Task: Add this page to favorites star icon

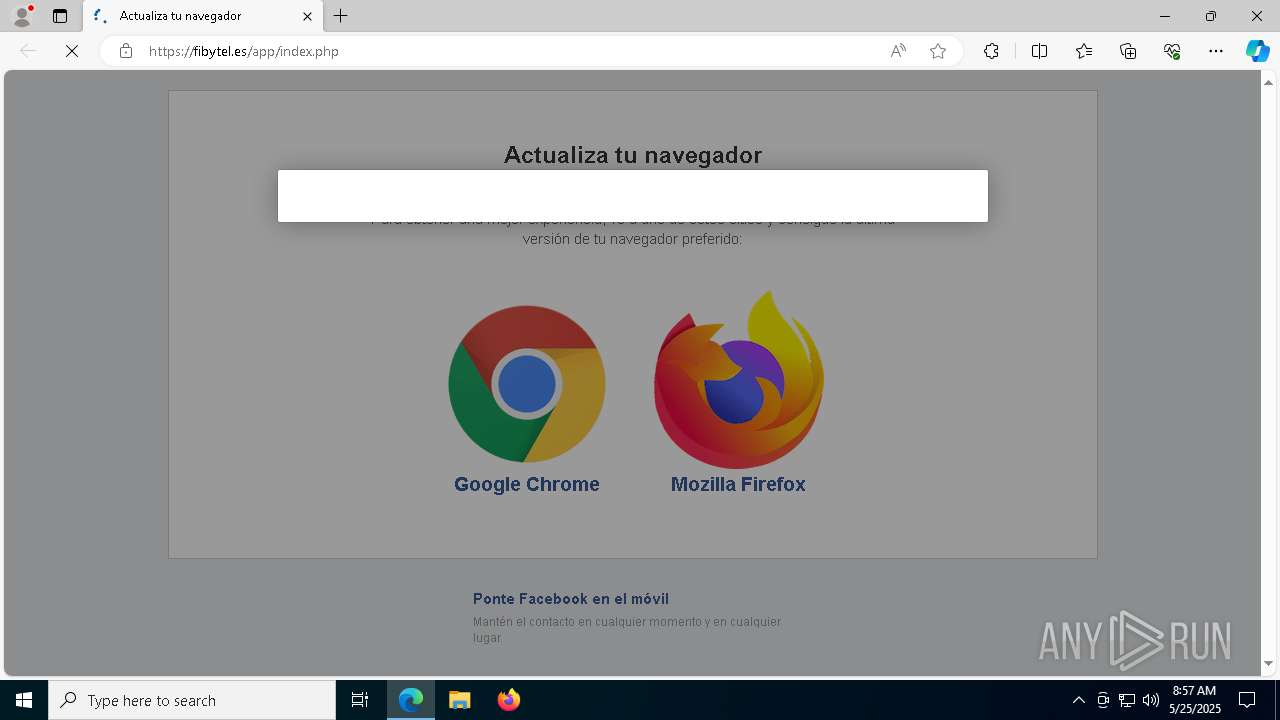Action: [x=938, y=51]
